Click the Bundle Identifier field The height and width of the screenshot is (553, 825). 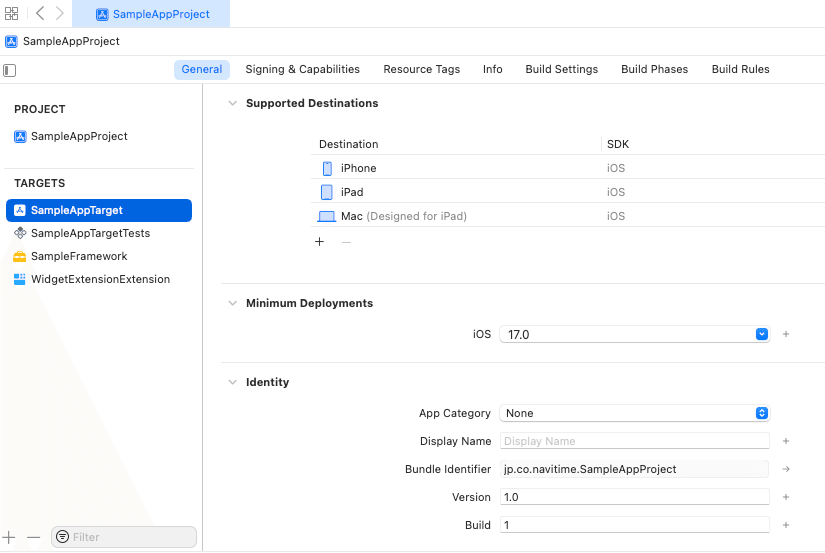pyautogui.click(x=634, y=469)
